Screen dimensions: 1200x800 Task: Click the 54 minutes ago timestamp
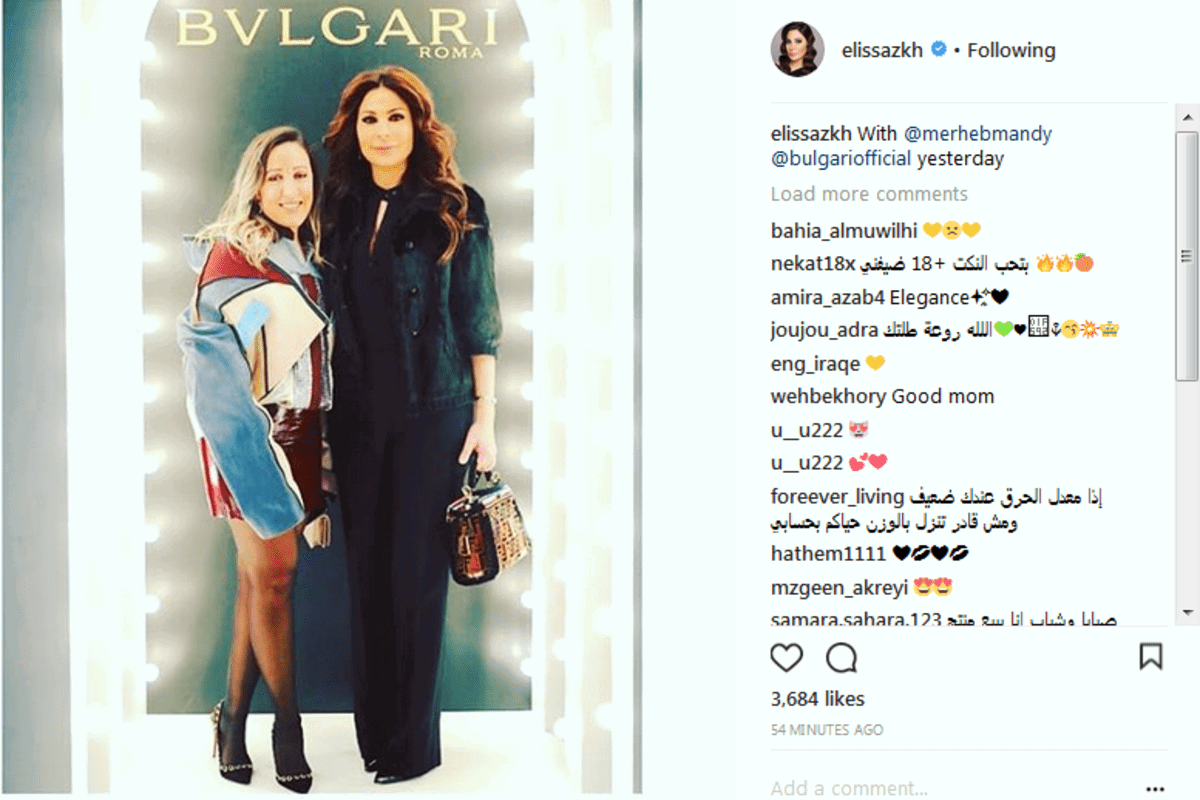[x=827, y=730]
